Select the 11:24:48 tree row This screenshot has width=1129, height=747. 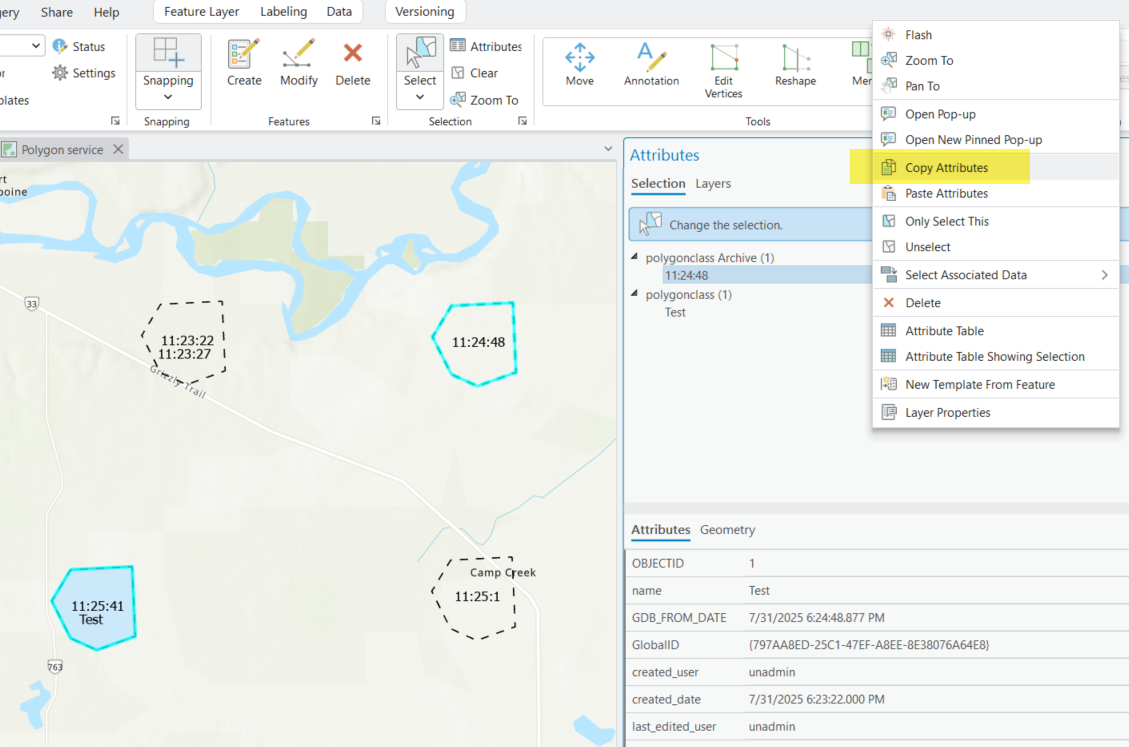point(767,275)
